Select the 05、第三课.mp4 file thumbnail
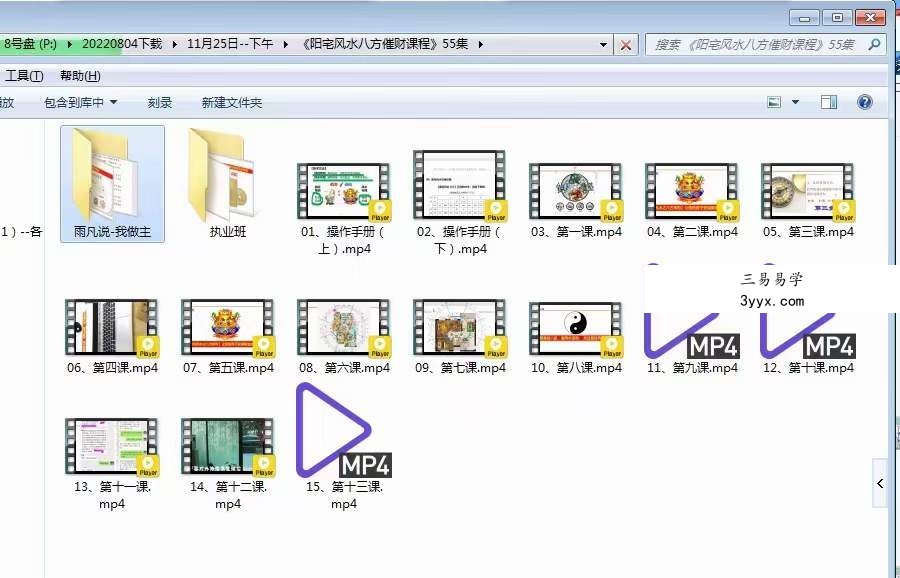The image size is (900, 578). pyautogui.click(x=808, y=193)
